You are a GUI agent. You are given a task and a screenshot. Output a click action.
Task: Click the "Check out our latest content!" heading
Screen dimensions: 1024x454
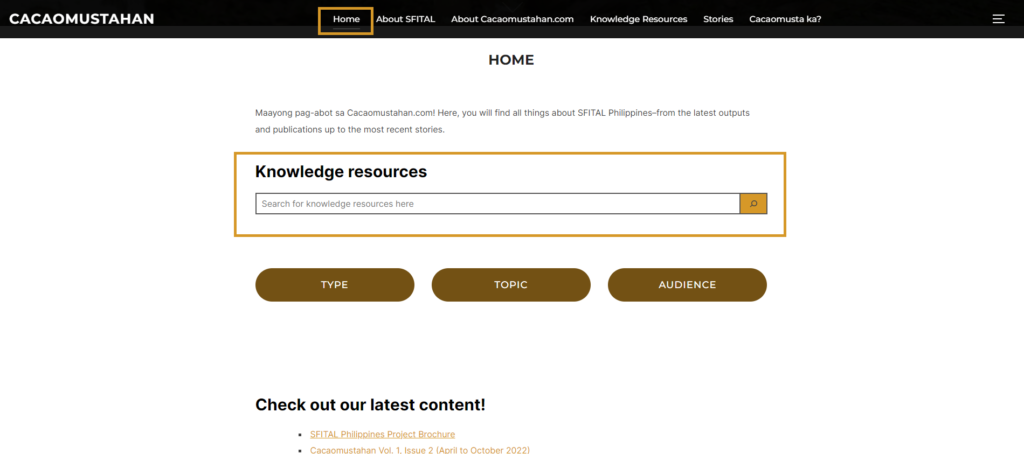click(370, 404)
